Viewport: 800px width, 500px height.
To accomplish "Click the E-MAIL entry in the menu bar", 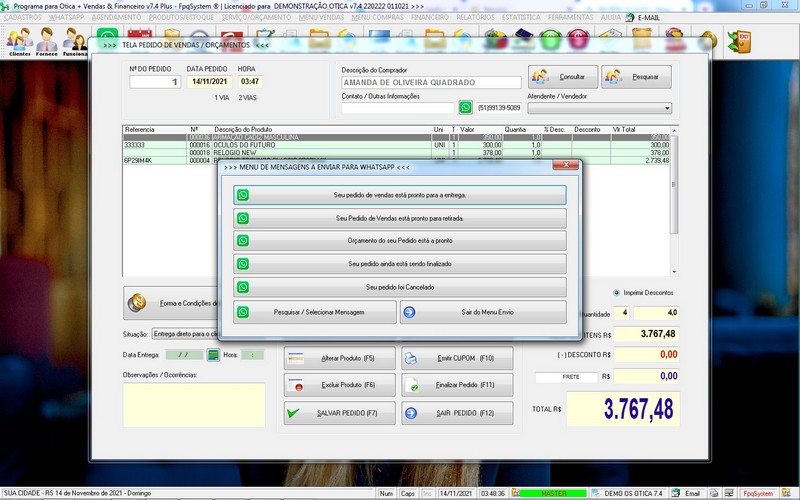I will click(643, 17).
